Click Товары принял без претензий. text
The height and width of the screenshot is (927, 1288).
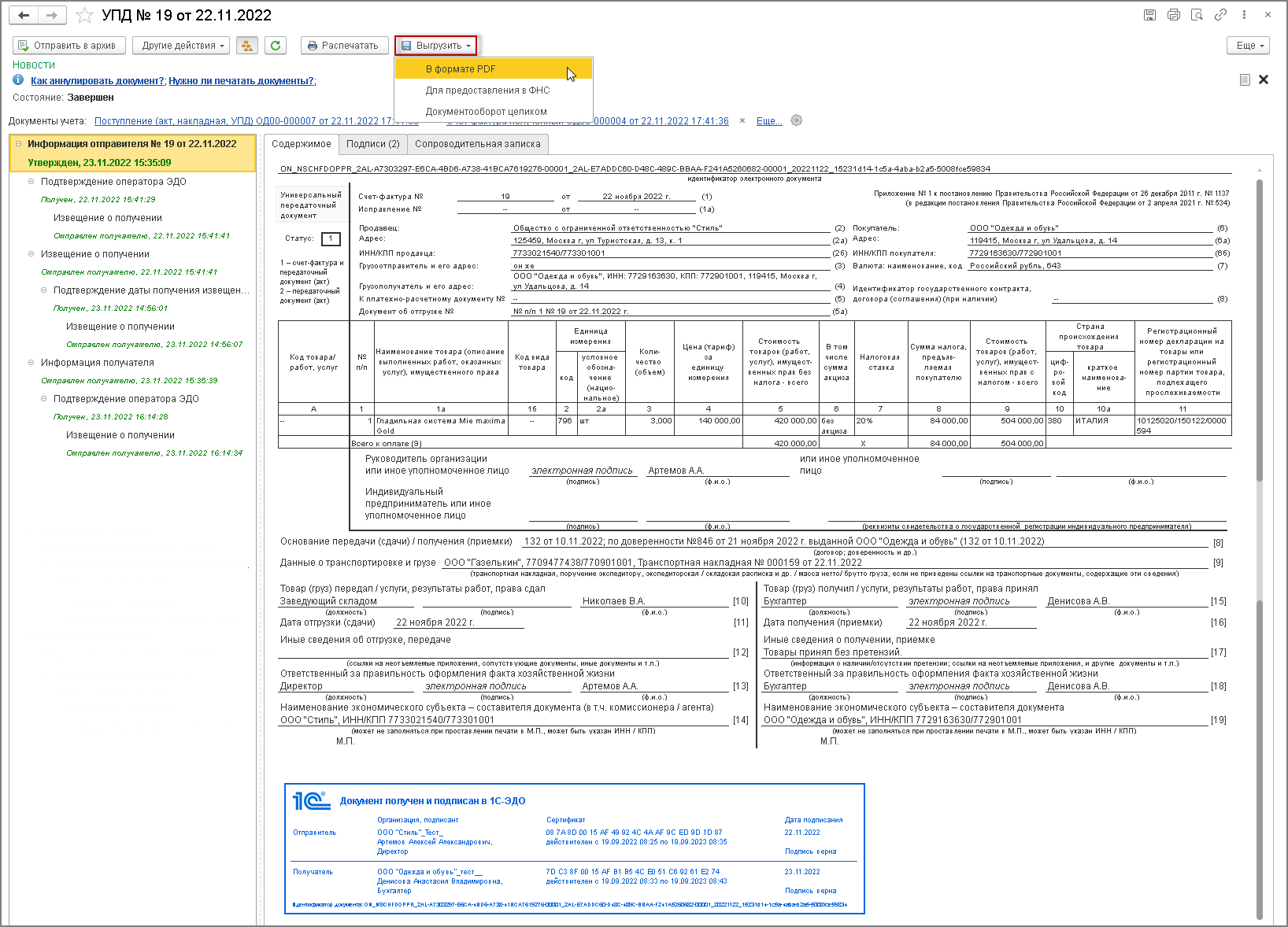tap(832, 652)
